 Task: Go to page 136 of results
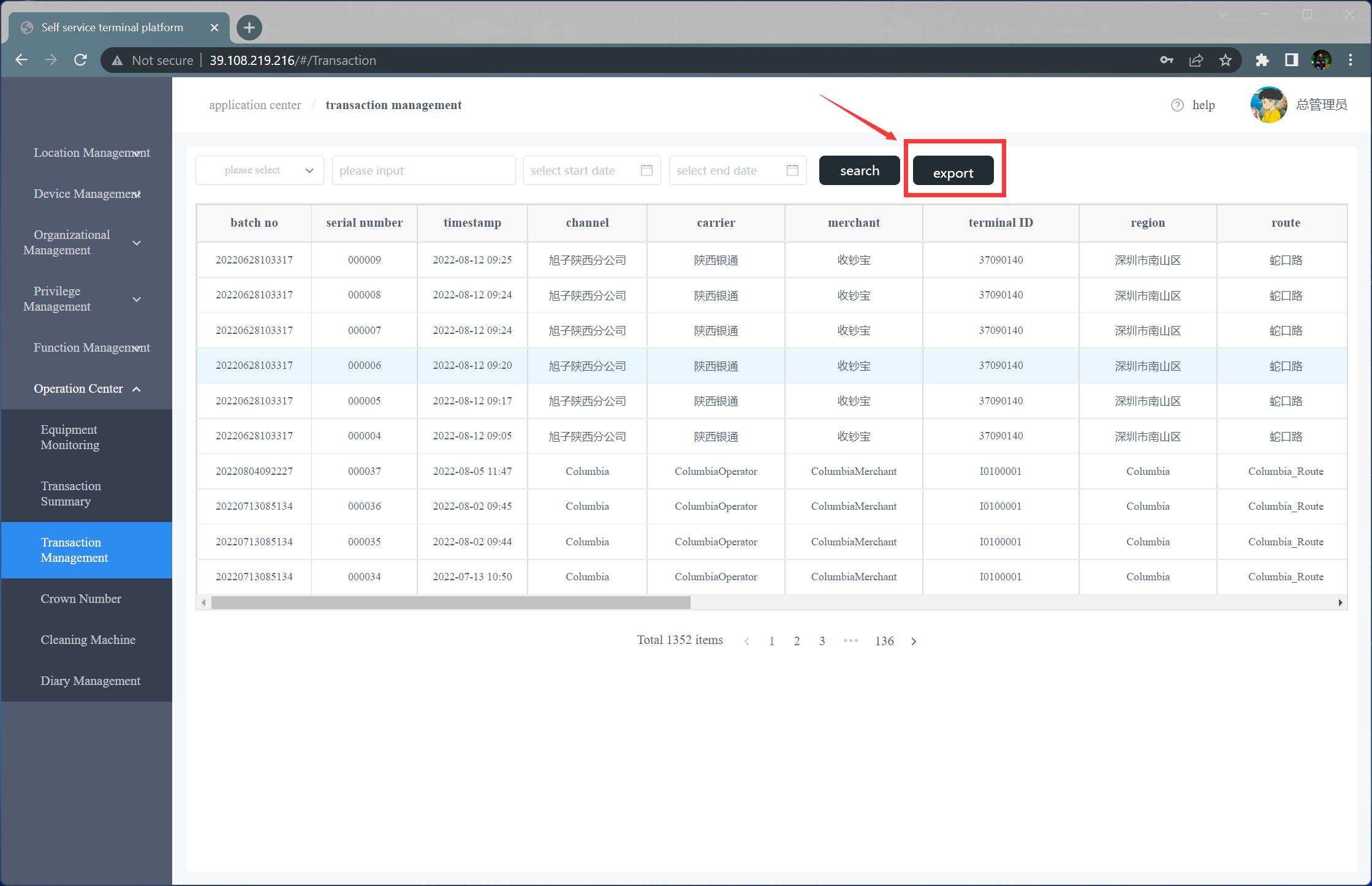(884, 641)
